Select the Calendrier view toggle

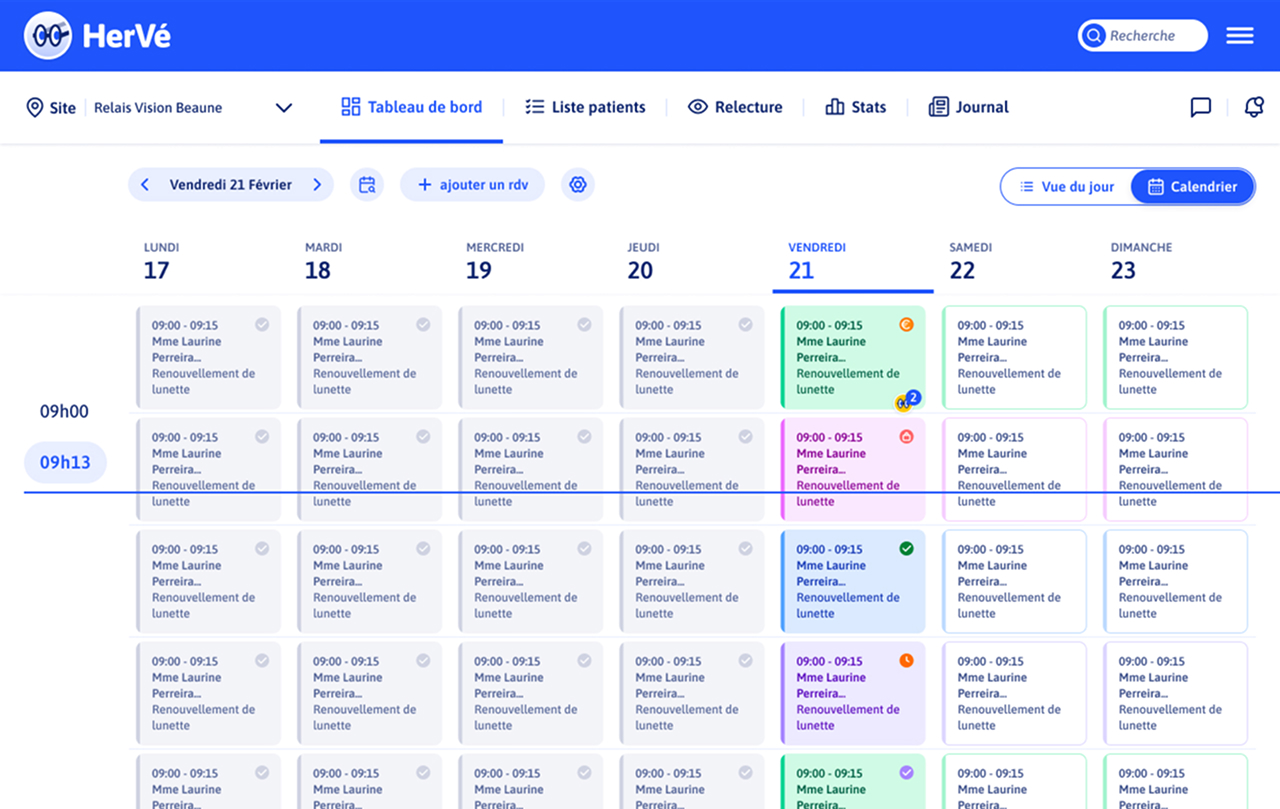[x=1192, y=186]
